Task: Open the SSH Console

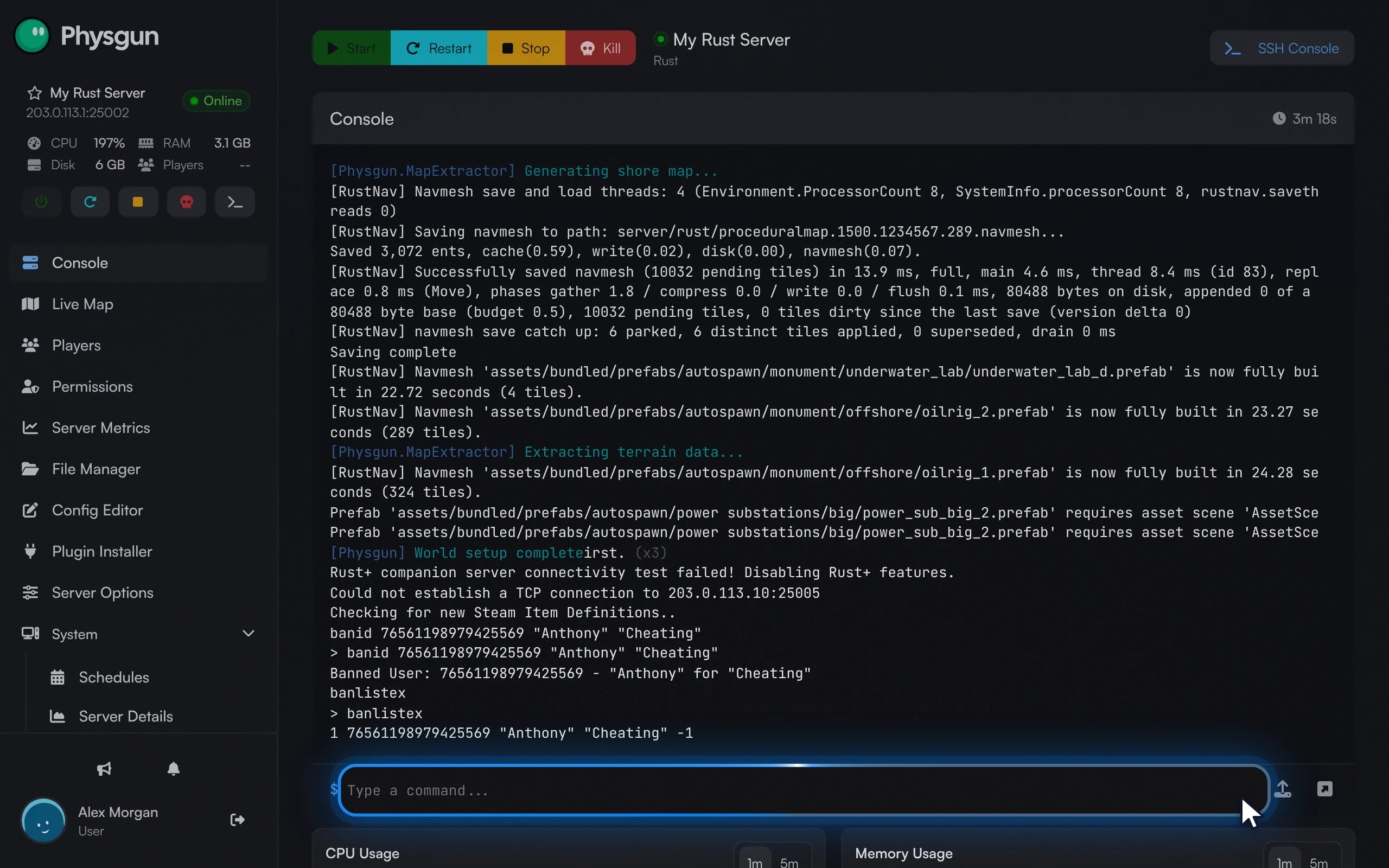Action: point(1282,48)
